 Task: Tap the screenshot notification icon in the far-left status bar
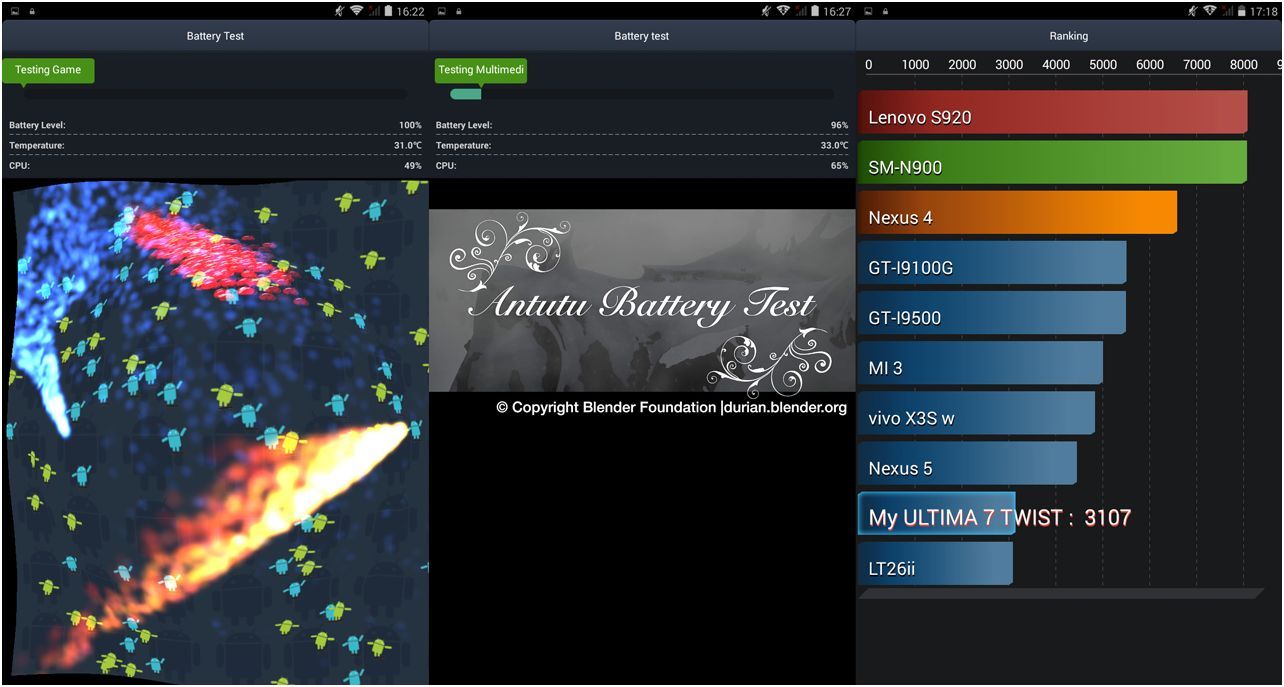click(x=15, y=11)
